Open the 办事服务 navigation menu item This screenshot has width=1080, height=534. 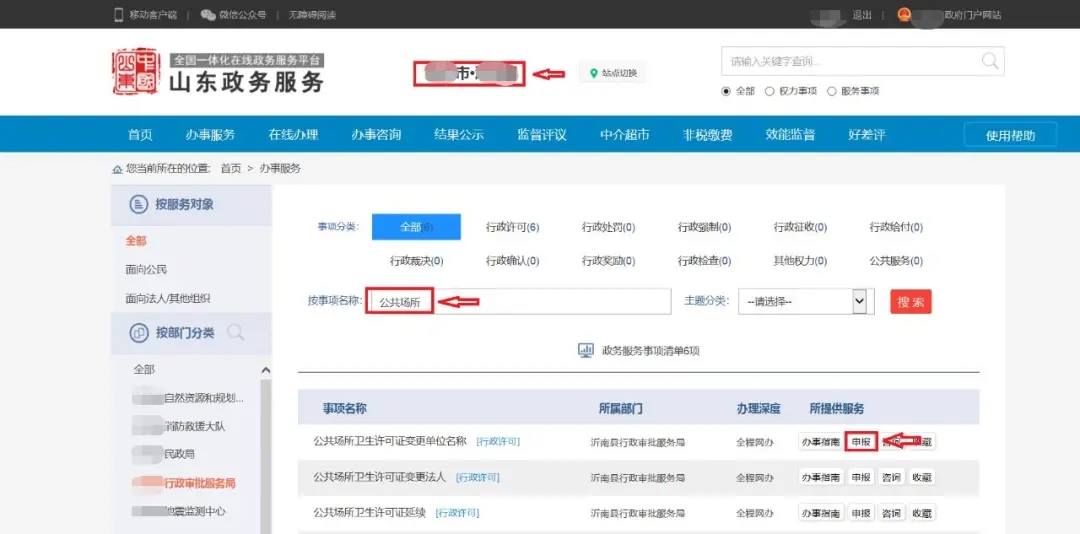[210, 135]
